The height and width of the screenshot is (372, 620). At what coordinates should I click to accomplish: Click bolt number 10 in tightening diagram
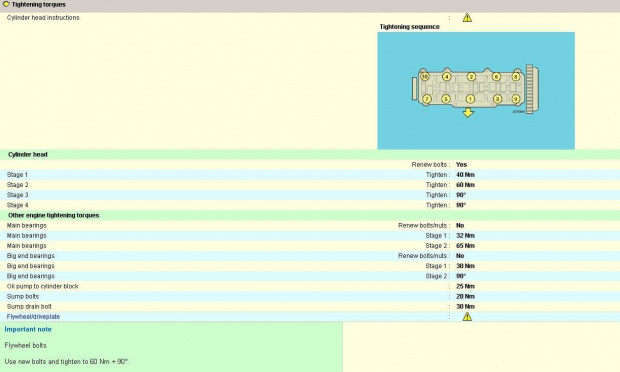[x=425, y=76]
